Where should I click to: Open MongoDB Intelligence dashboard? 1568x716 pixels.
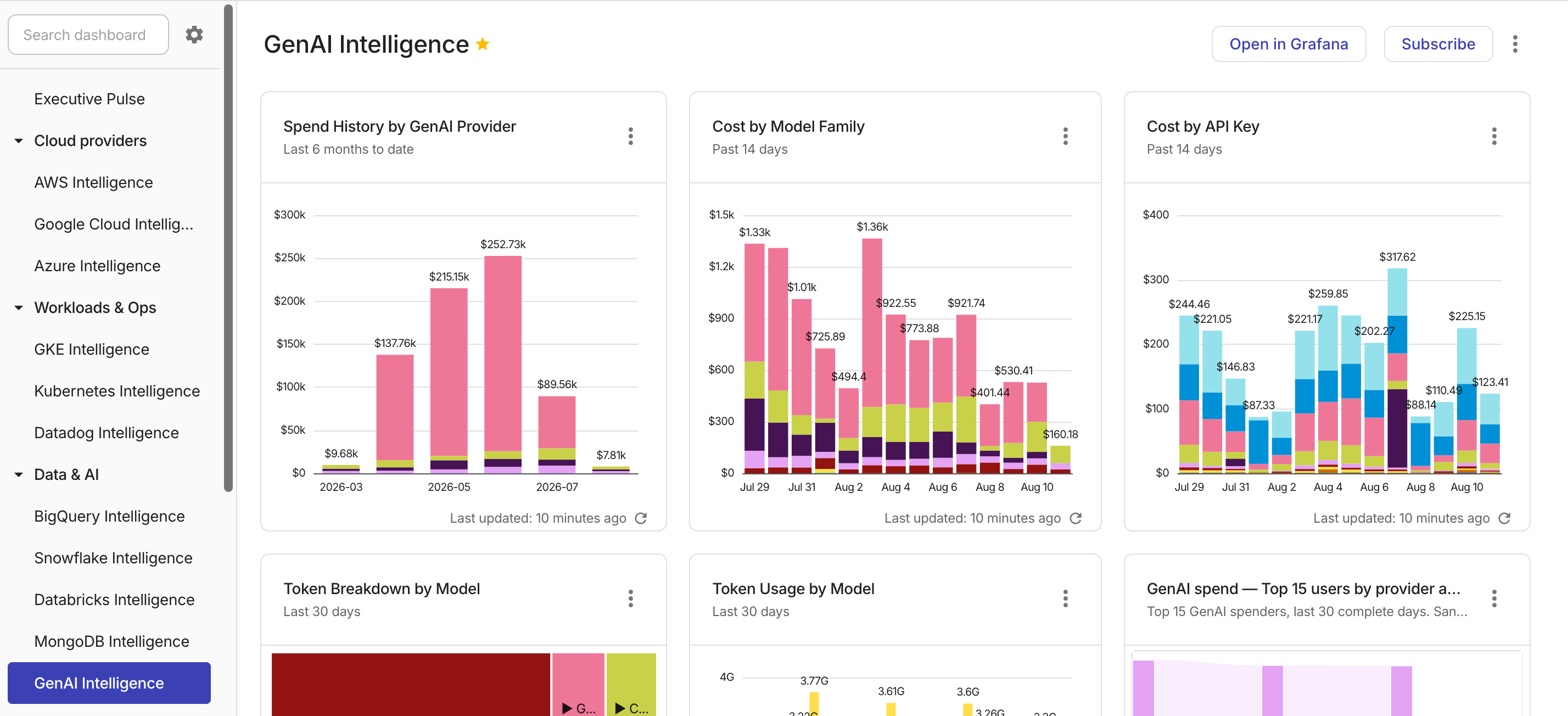[111, 641]
